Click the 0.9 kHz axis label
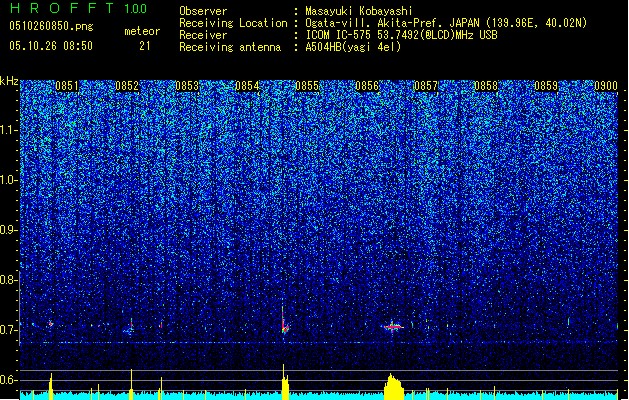 (x=9, y=230)
